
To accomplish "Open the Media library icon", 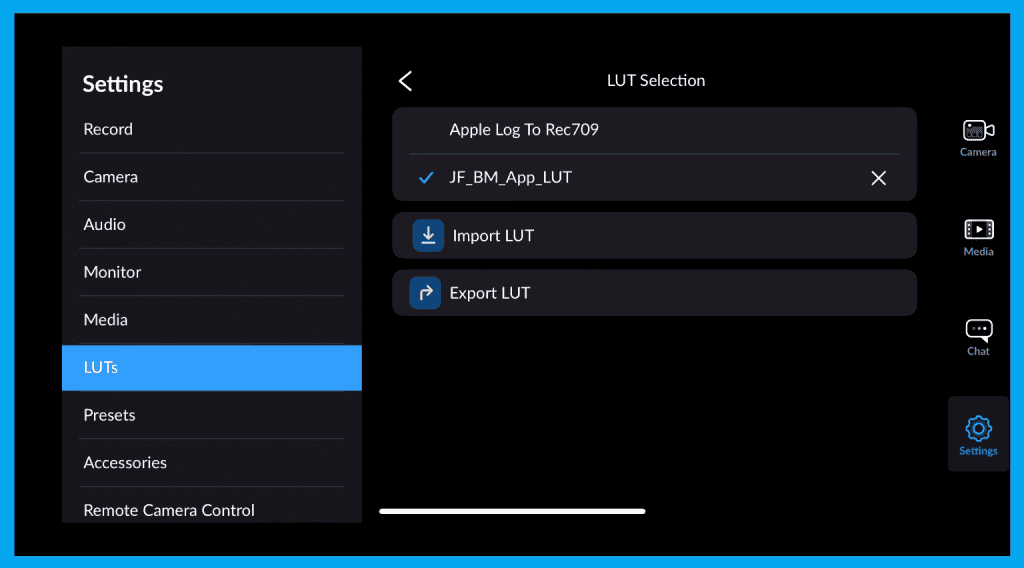I will coord(978,230).
